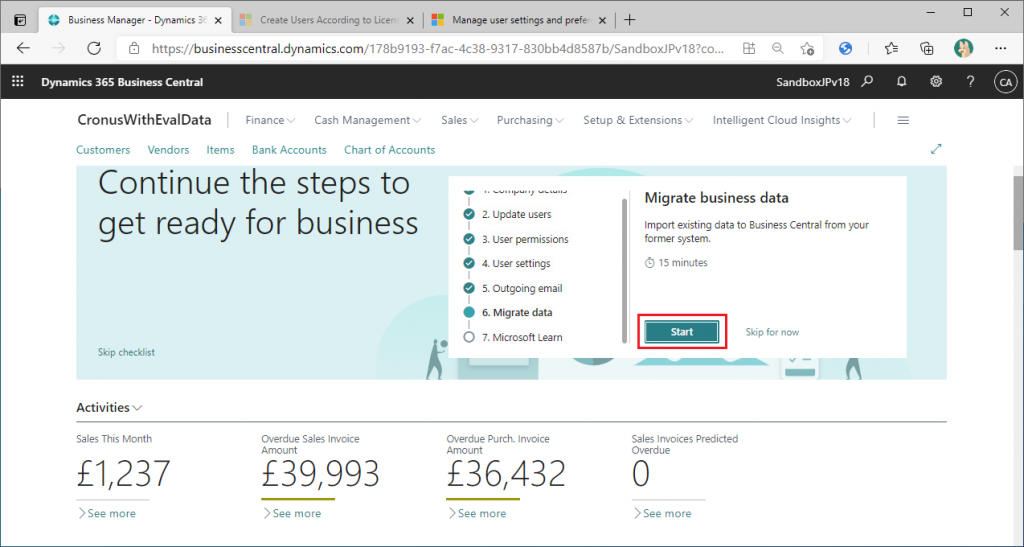Open the CA user account avatar
This screenshot has width=1024, height=547.
pos(1005,82)
